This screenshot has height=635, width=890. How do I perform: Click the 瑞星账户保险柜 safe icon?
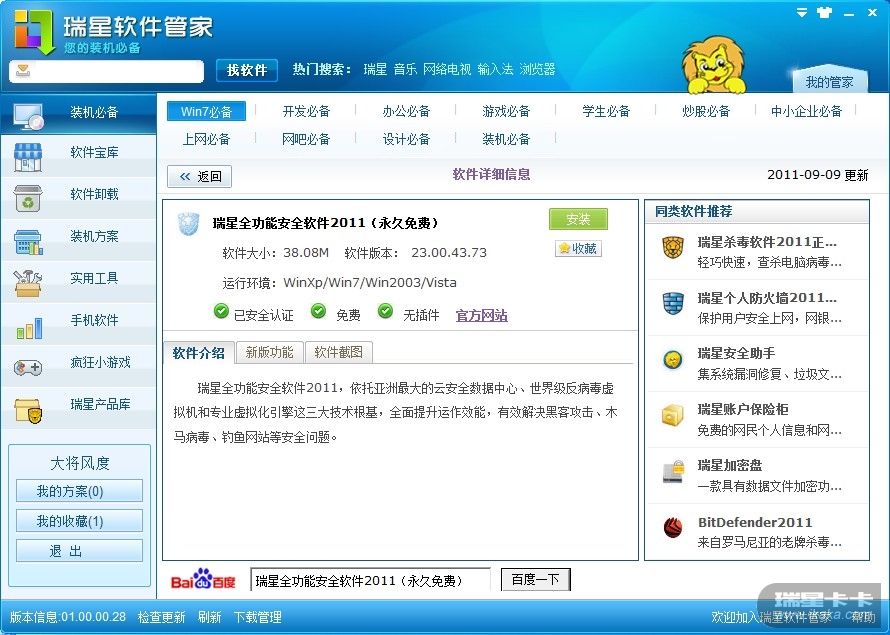pyautogui.click(x=673, y=415)
